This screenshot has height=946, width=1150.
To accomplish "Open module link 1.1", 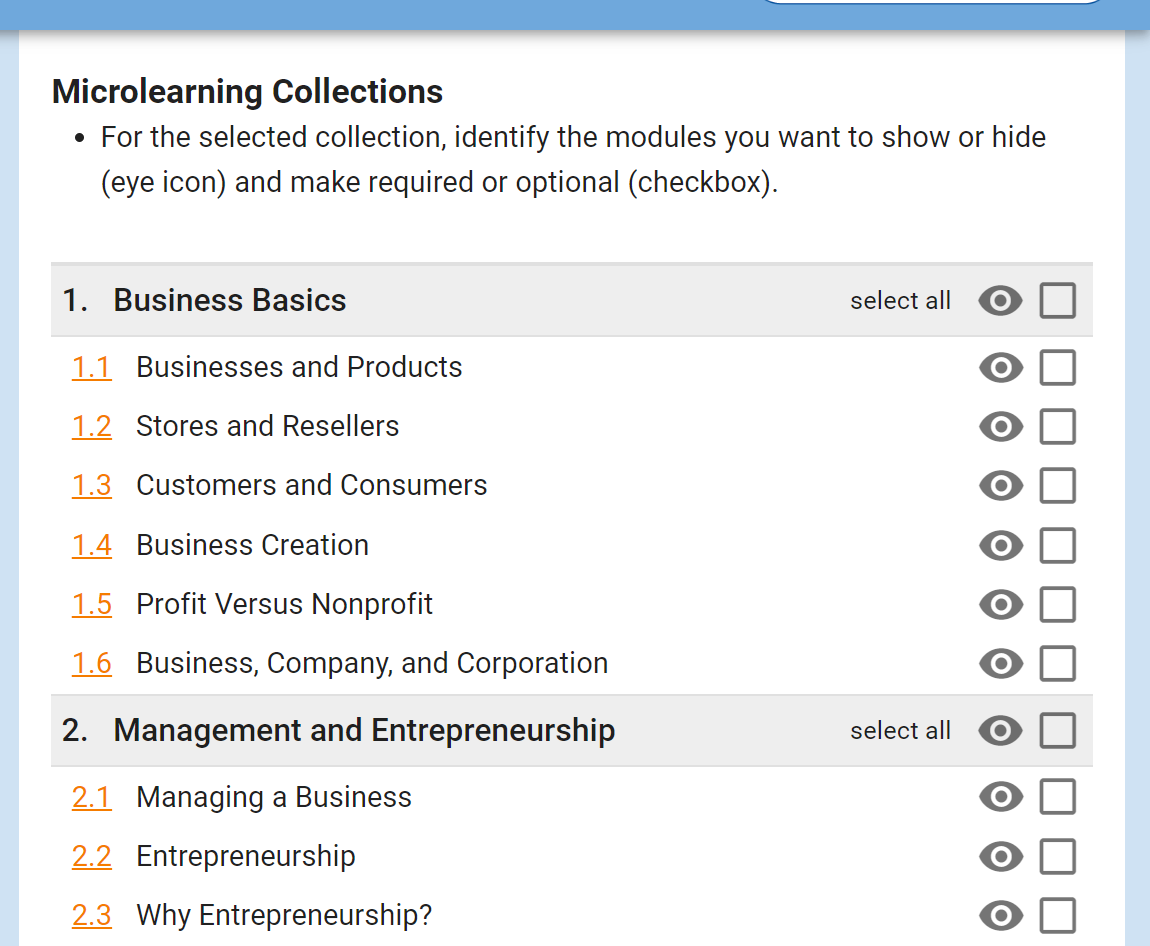I will click(x=92, y=367).
